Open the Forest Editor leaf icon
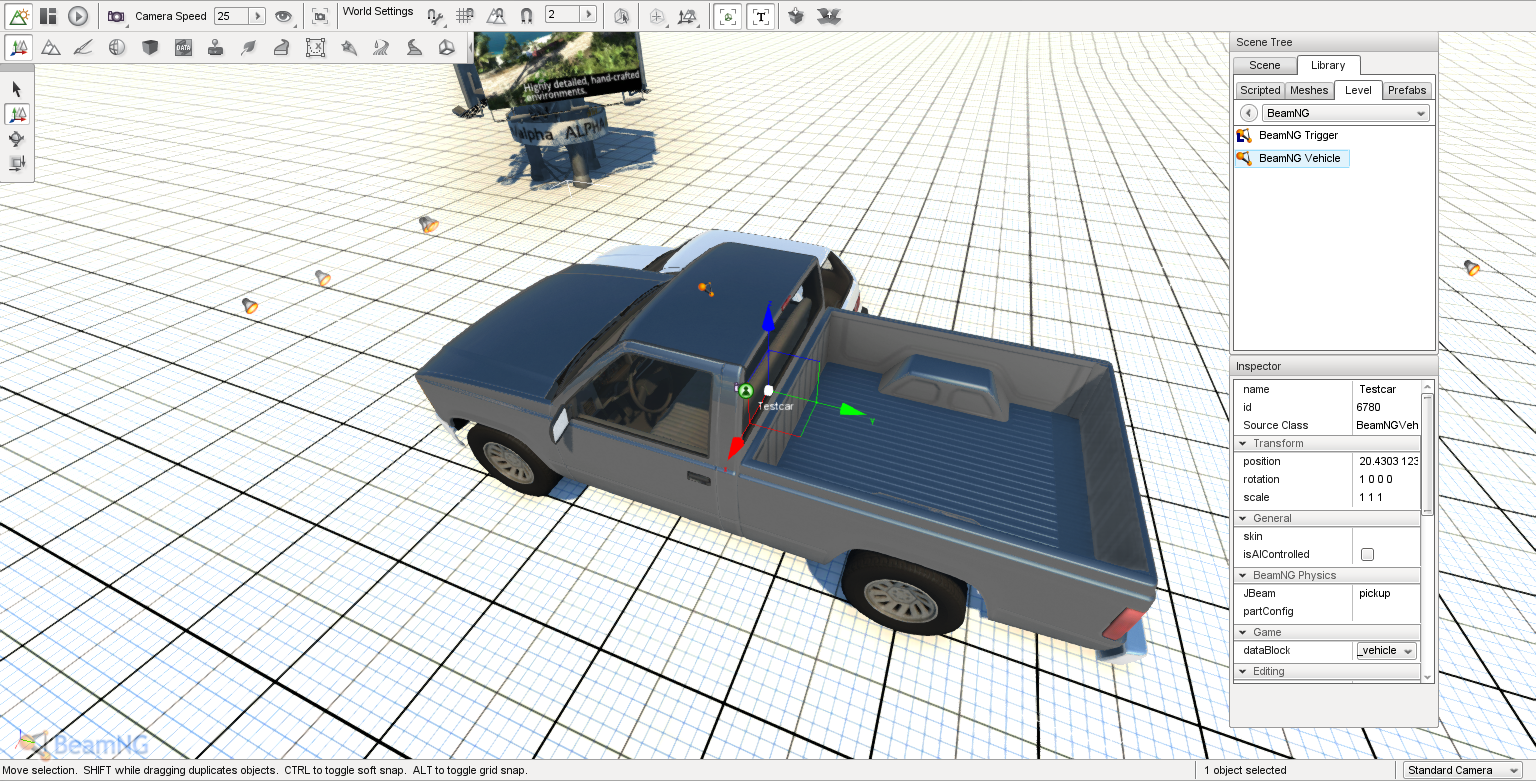The width and height of the screenshot is (1536, 781). (248, 47)
